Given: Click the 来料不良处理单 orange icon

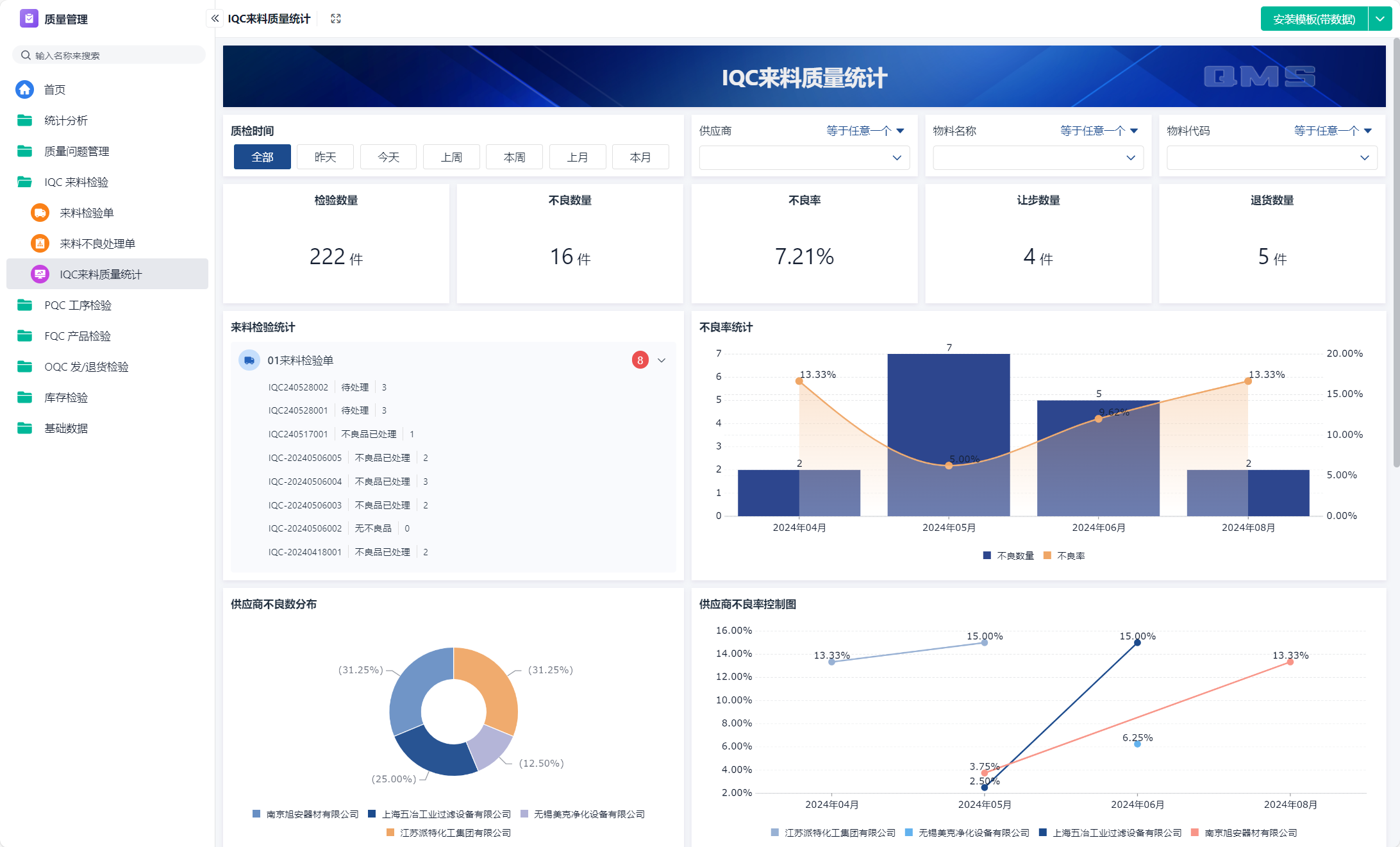Looking at the screenshot, I should 40,244.
